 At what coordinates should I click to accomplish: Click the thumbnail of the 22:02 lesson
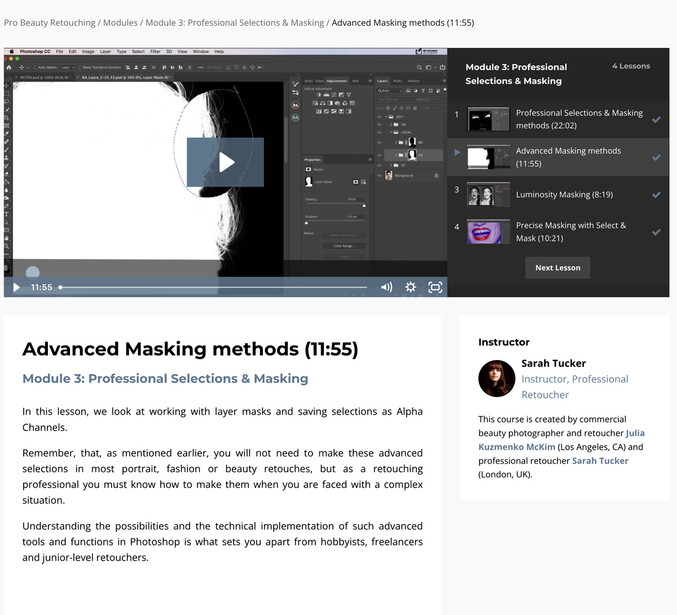(488, 119)
